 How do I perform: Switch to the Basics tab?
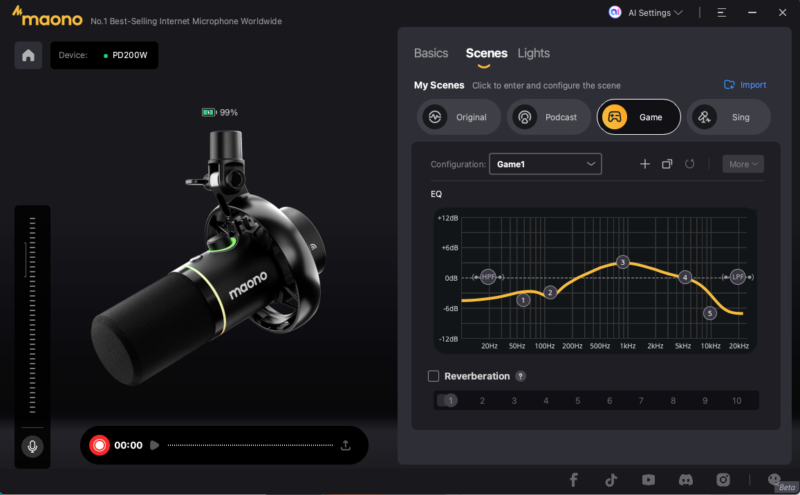tap(431, 53)
